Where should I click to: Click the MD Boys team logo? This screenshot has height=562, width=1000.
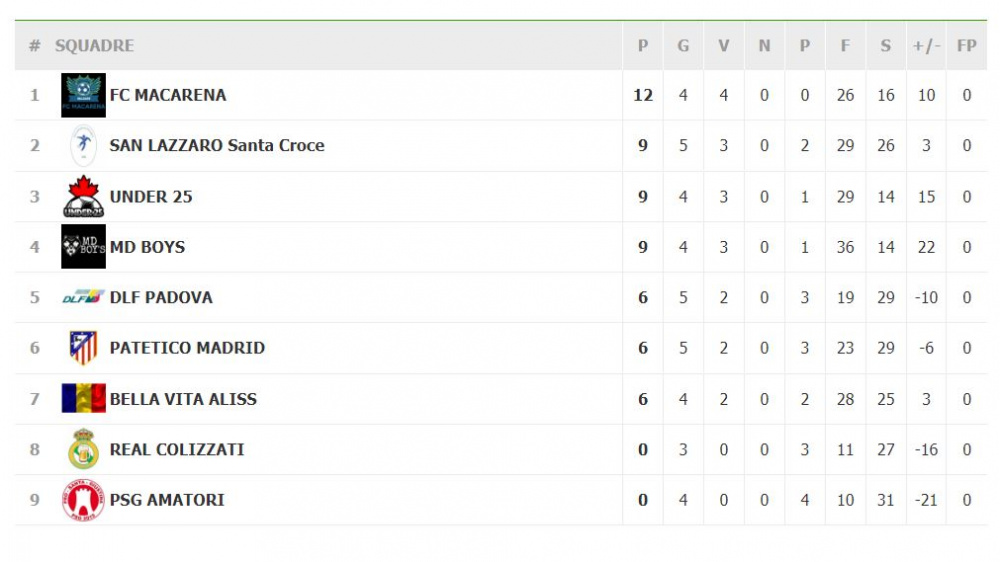(x=84, y=246)
